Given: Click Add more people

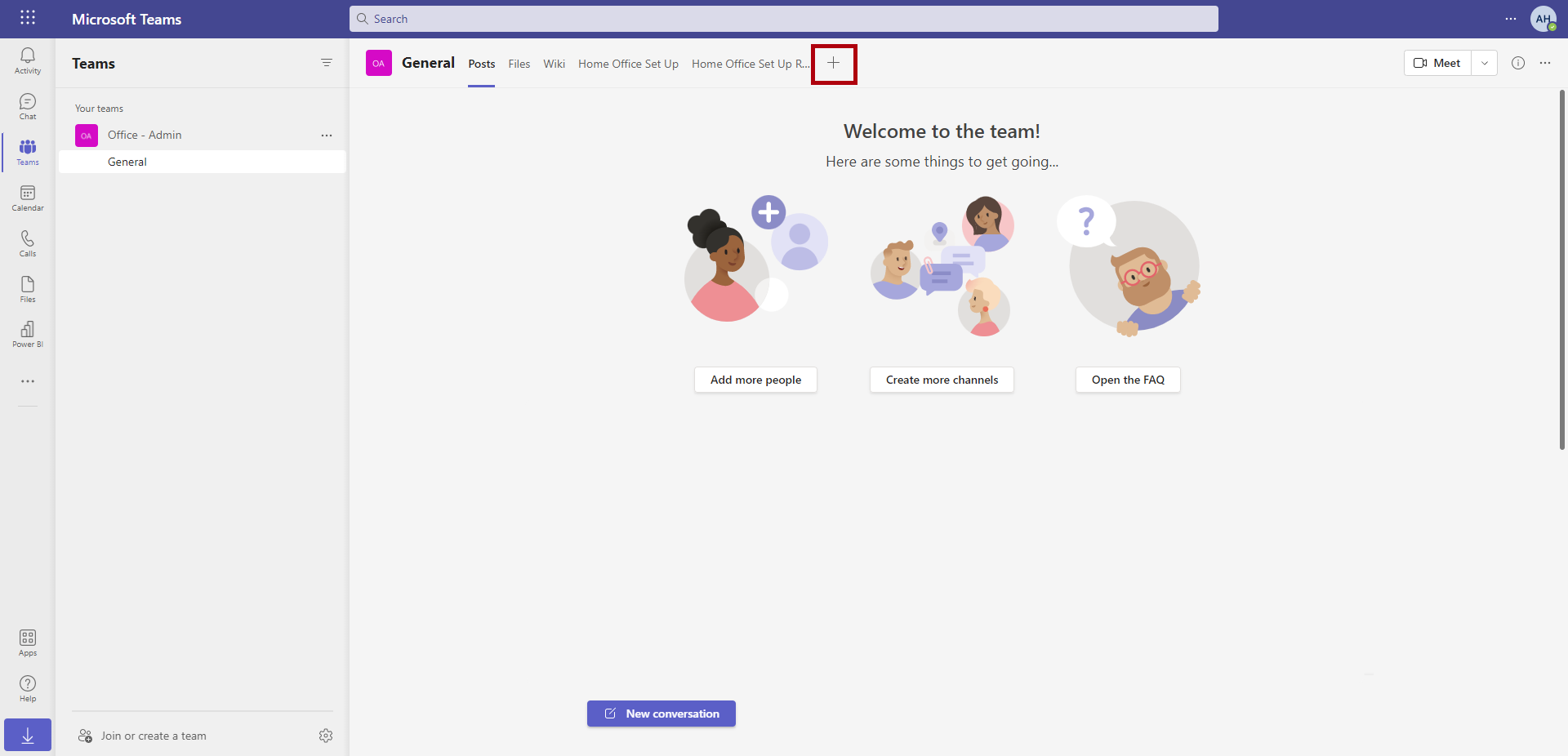Looking at the screenshot, I should click(x=756, y=380).
